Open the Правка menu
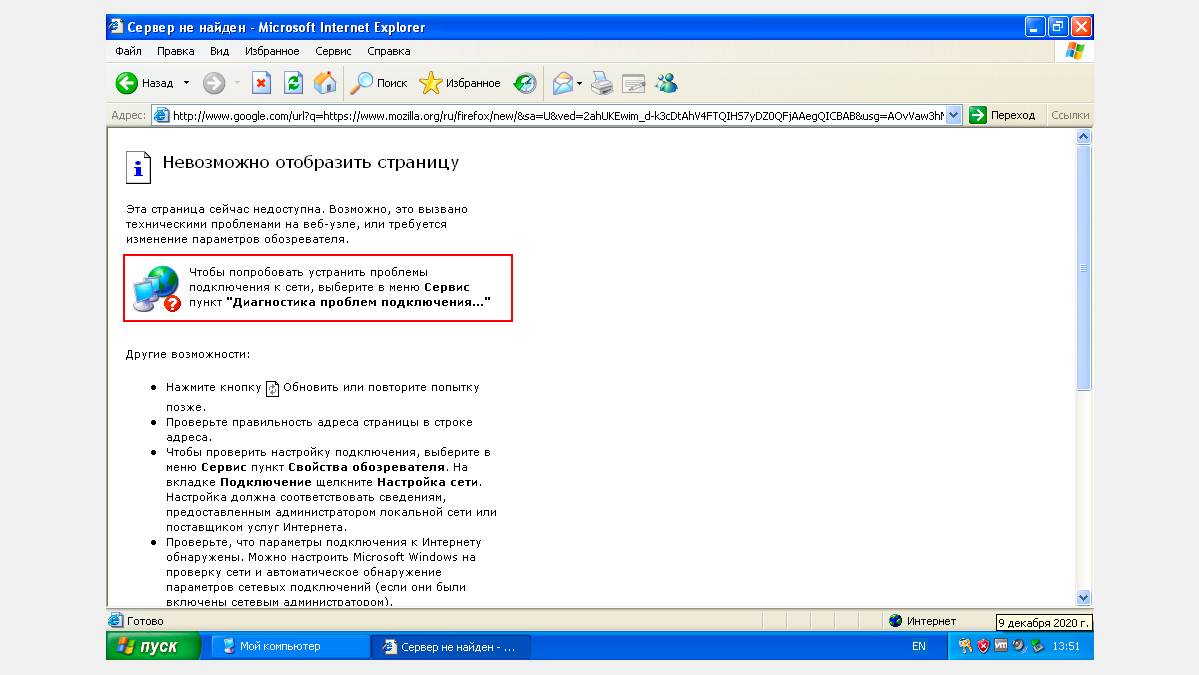 (175, 51)
